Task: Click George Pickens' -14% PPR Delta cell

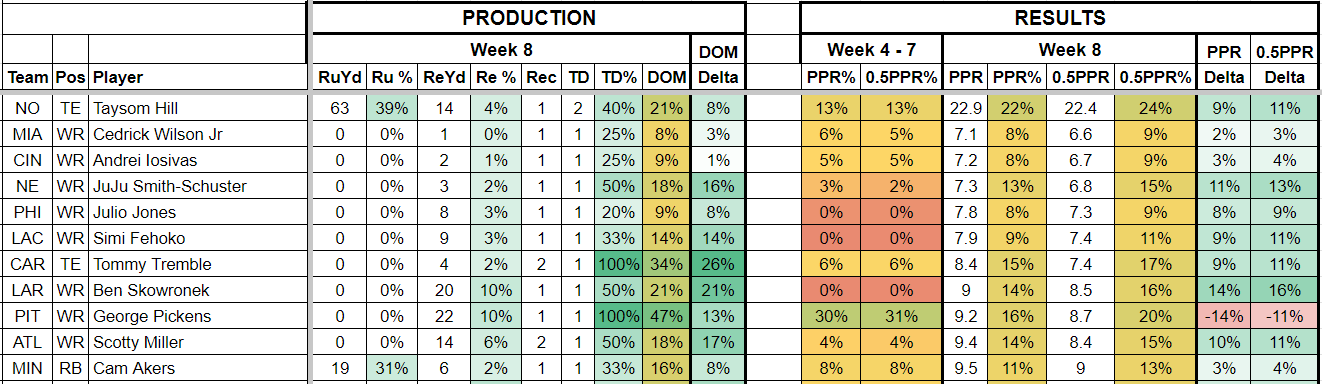Action: [1224, 316]
